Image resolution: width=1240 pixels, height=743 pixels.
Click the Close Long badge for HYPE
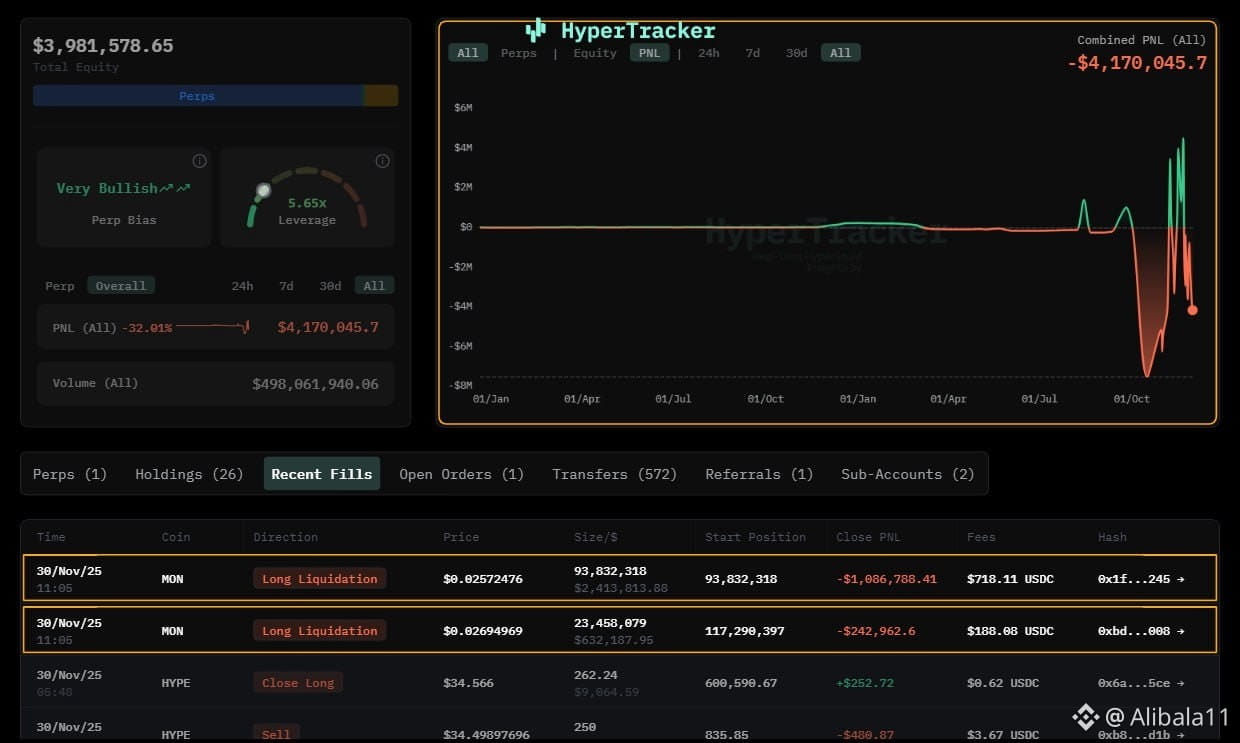298,683
